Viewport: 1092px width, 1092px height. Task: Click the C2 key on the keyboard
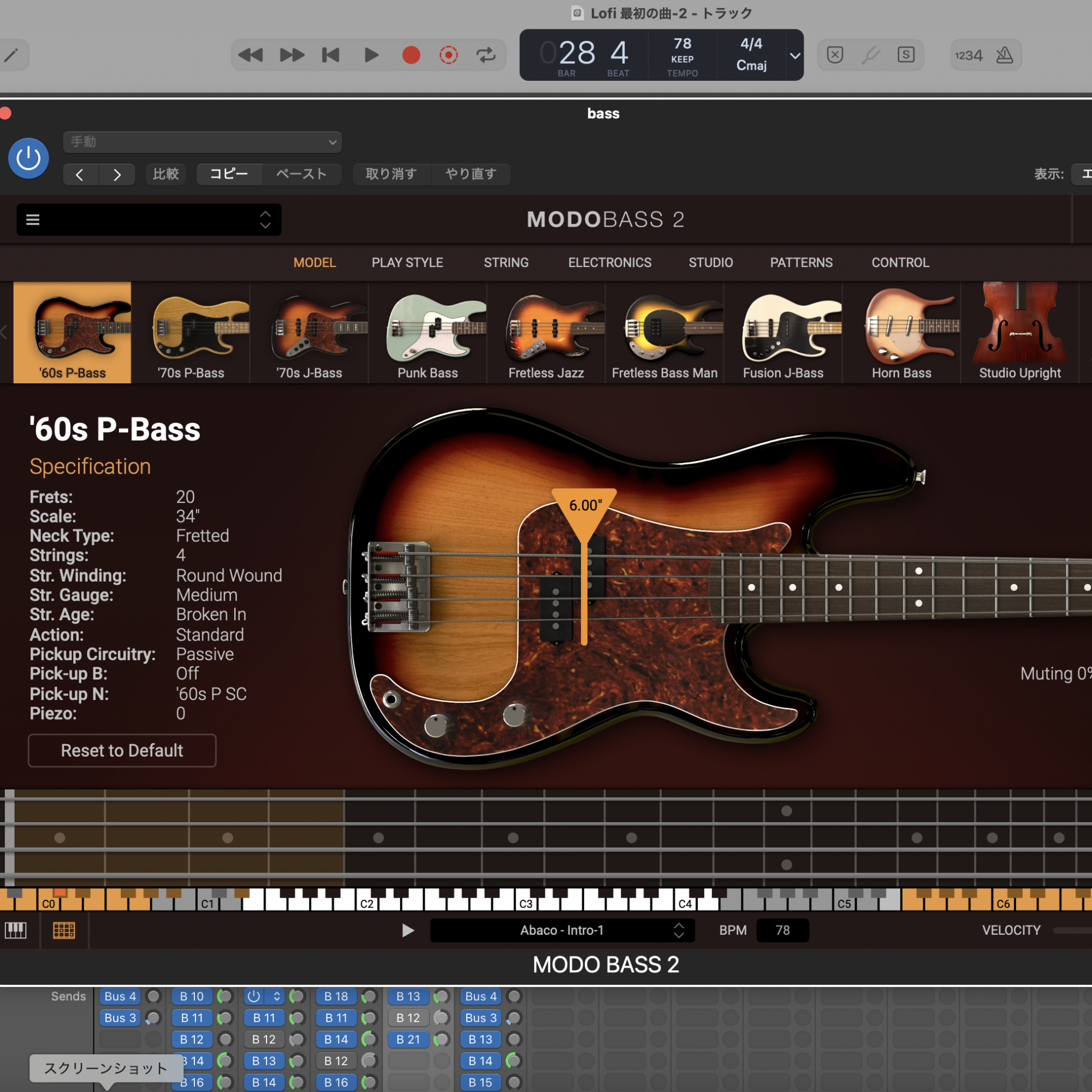tap(366, 903)
